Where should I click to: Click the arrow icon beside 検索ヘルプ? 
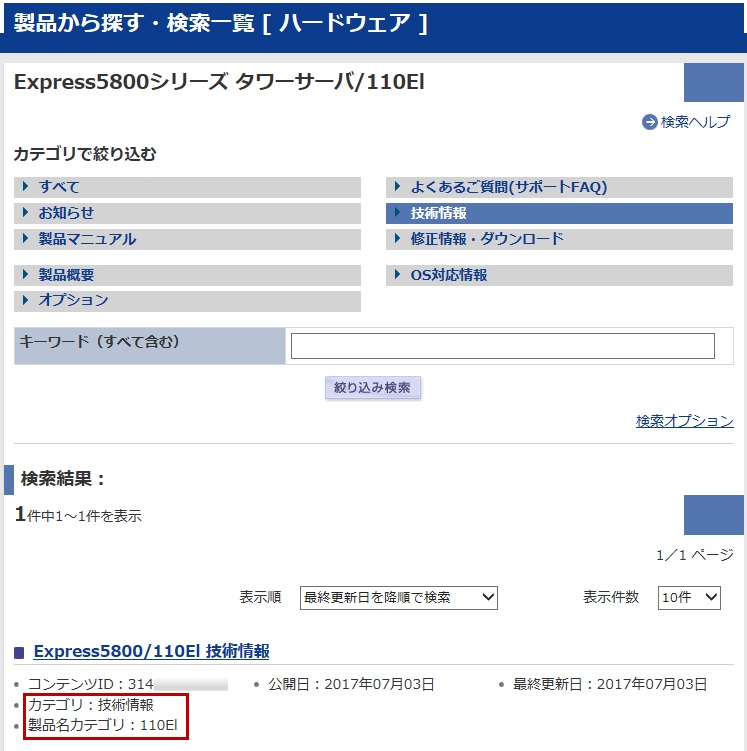(649, 122)
